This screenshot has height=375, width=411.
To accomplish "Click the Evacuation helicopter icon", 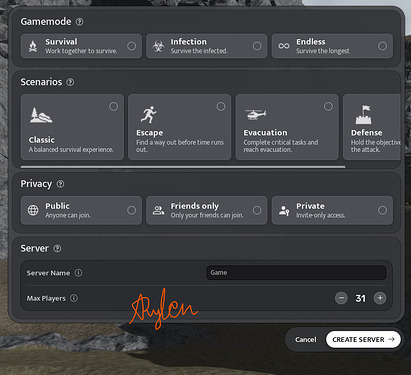I will click(x=256, y=114).
